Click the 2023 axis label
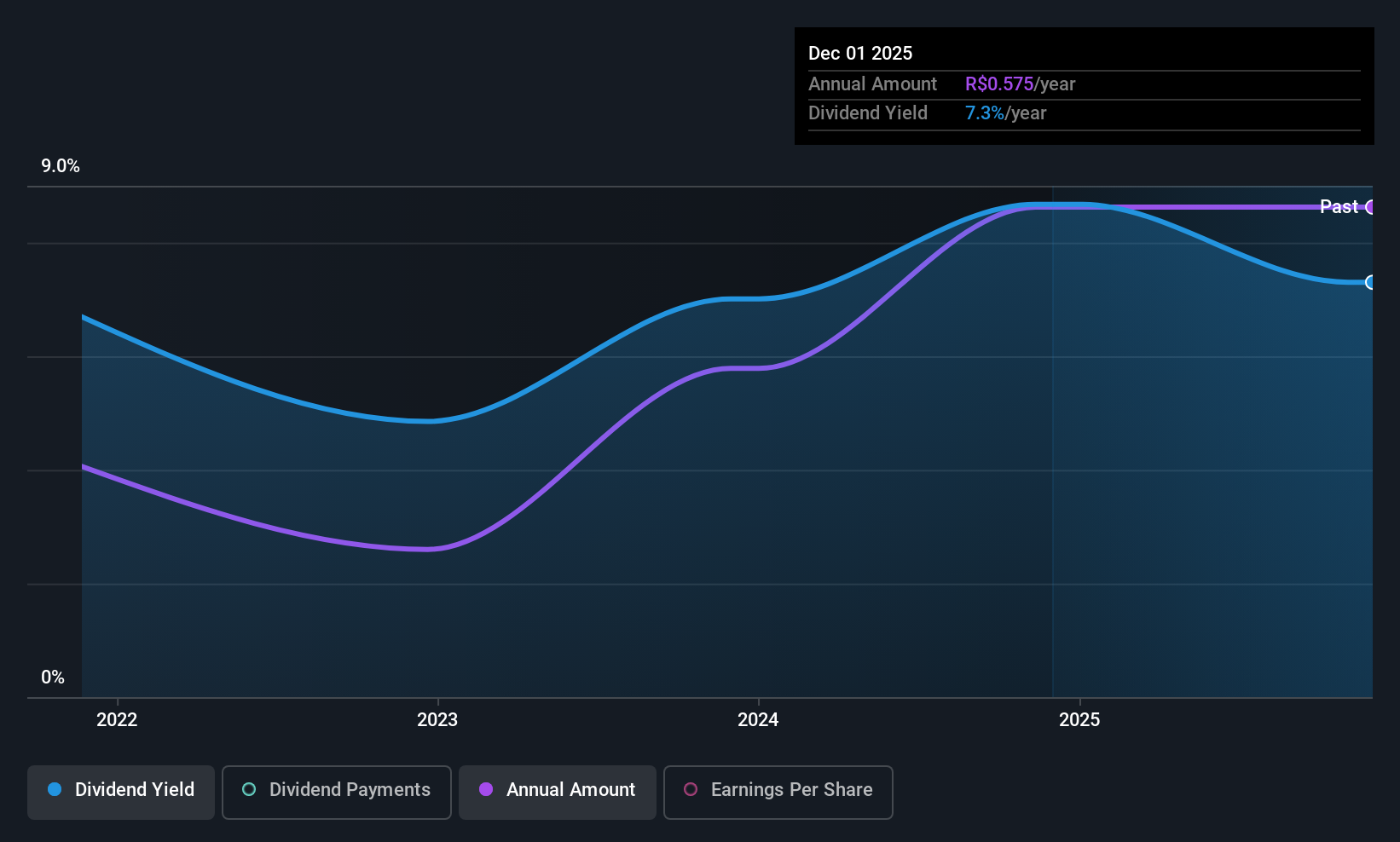The width and height of the screenshot is (1400, 842). coord(437,720)
